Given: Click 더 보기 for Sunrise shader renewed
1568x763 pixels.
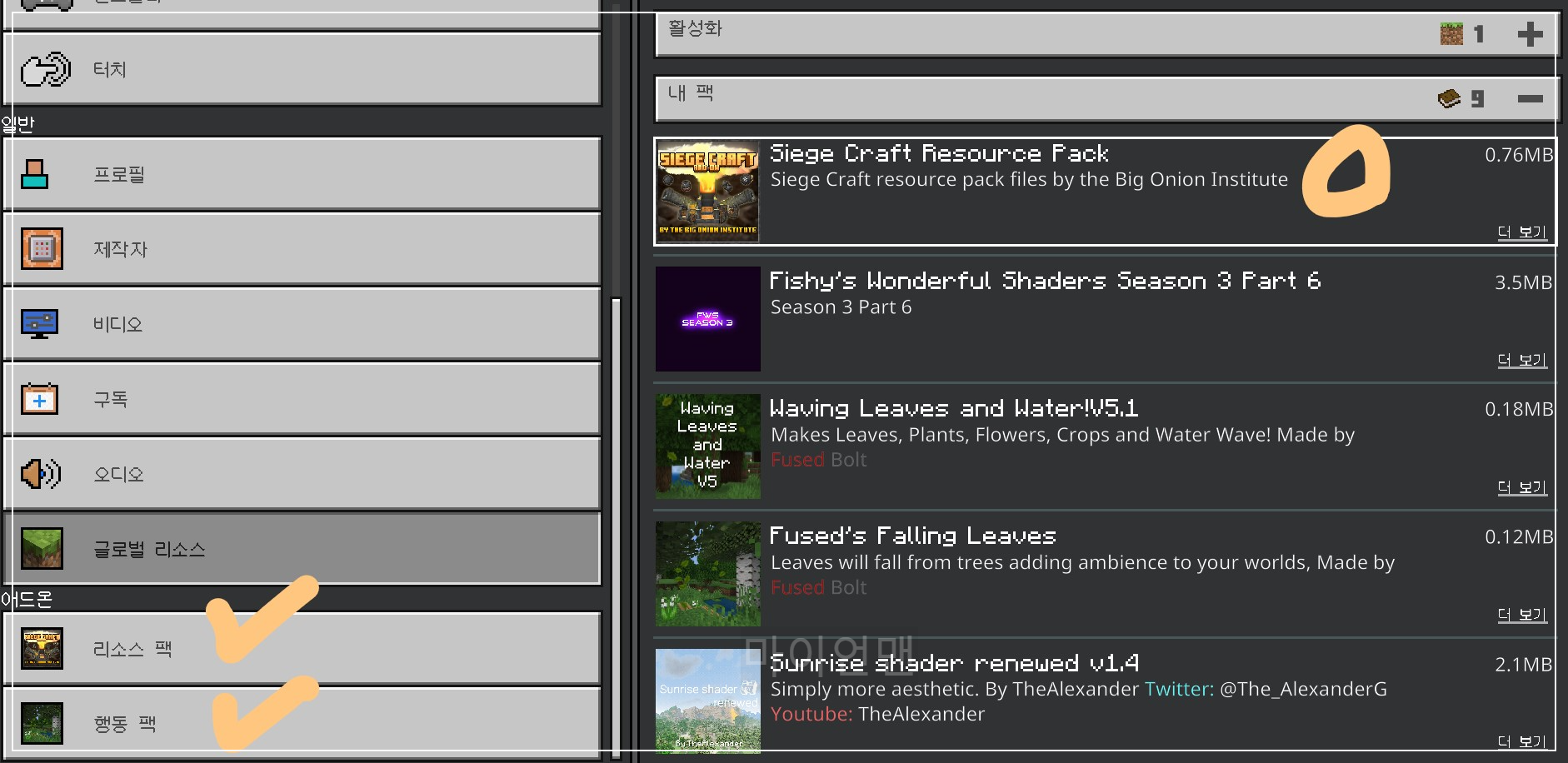Looking at the screenshot, I should pyautogui.click(x=1522, y=741).
